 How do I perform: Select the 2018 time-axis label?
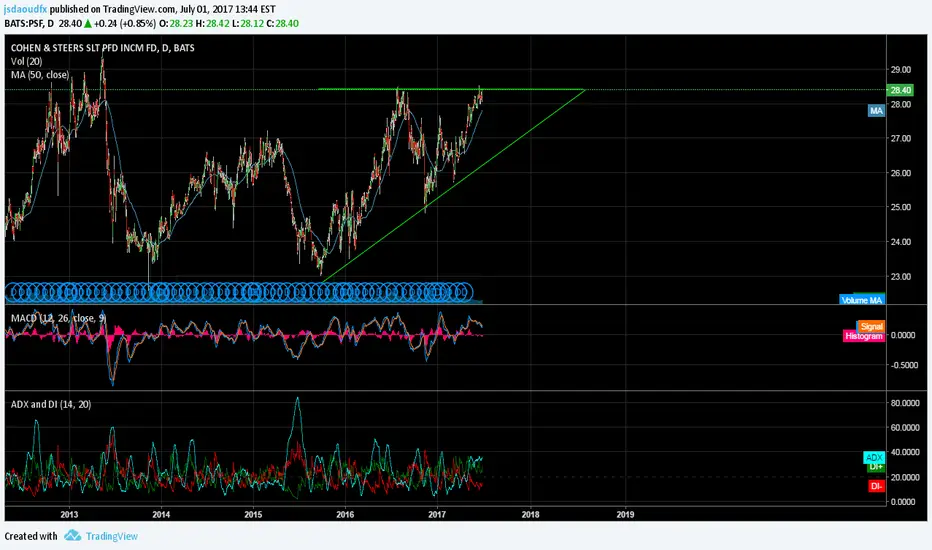pyautogui.click(x=531, y=514)
